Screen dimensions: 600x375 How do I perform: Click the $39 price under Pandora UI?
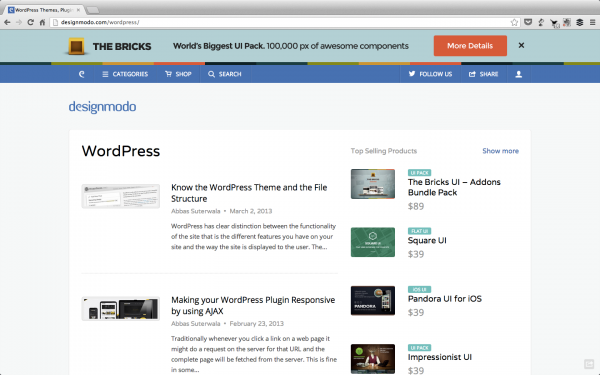(x=416, y=313)
